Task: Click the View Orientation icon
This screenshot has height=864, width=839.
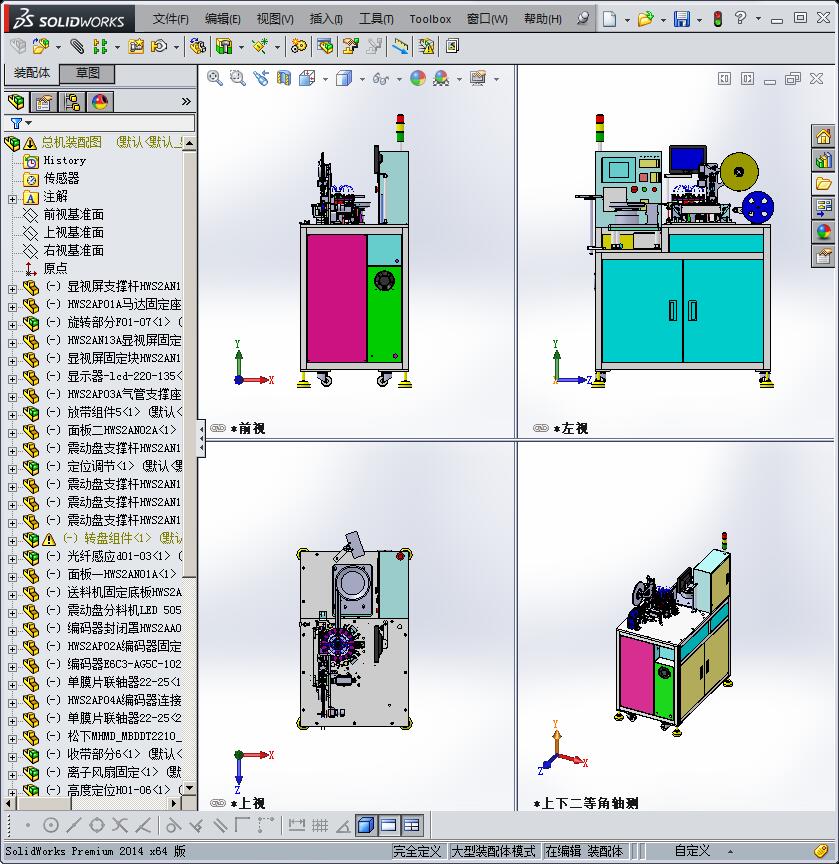Action: [x=307, y=79]
